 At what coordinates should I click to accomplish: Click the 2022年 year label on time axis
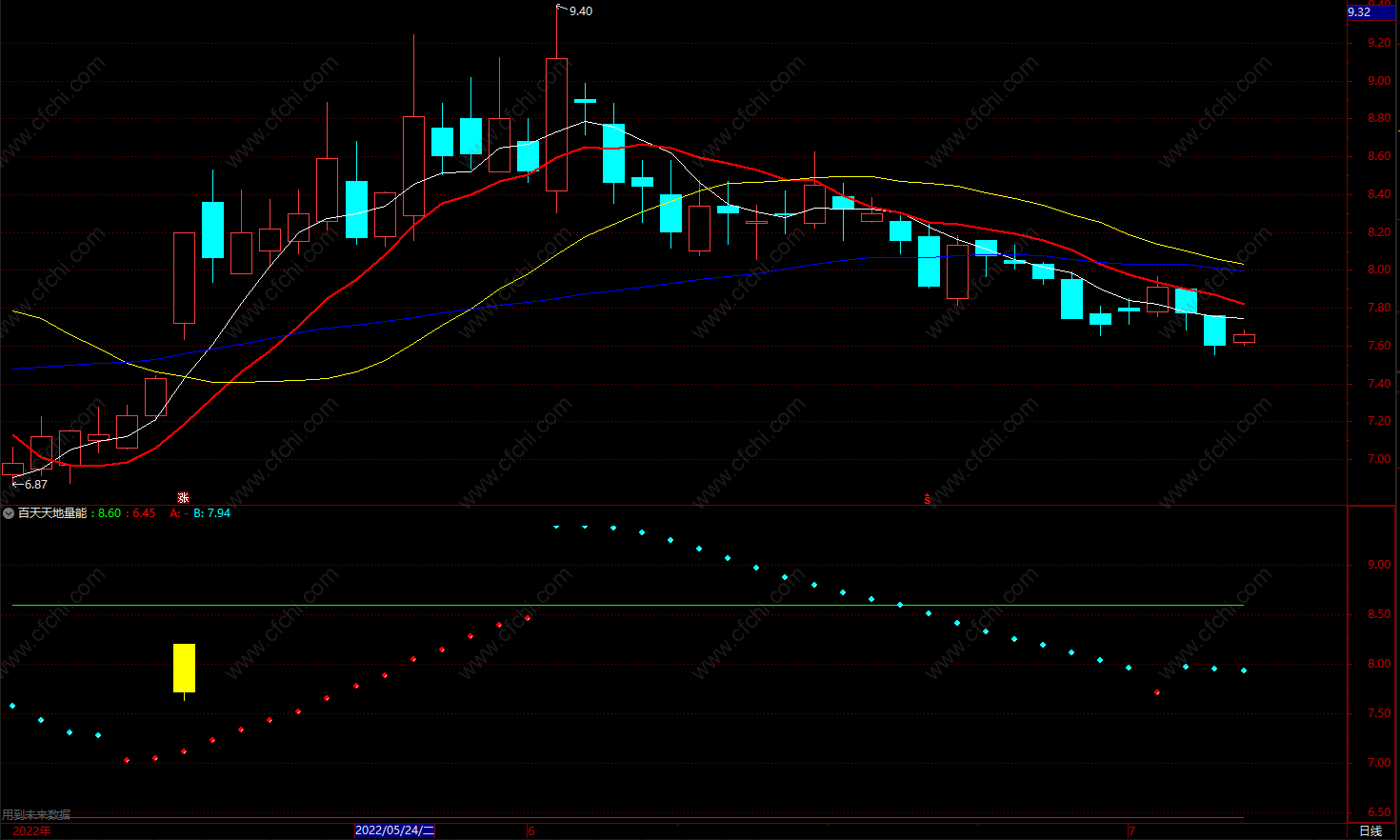pos(32,830)
